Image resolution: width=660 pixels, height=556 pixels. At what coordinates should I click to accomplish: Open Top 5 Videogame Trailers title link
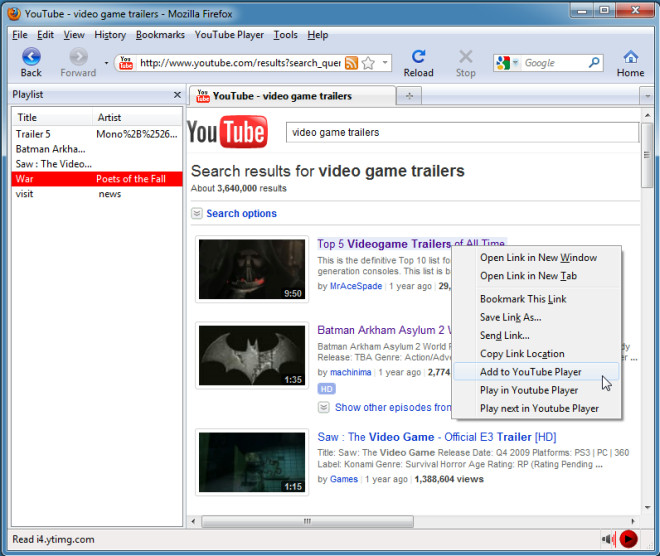tap(384, 244)
